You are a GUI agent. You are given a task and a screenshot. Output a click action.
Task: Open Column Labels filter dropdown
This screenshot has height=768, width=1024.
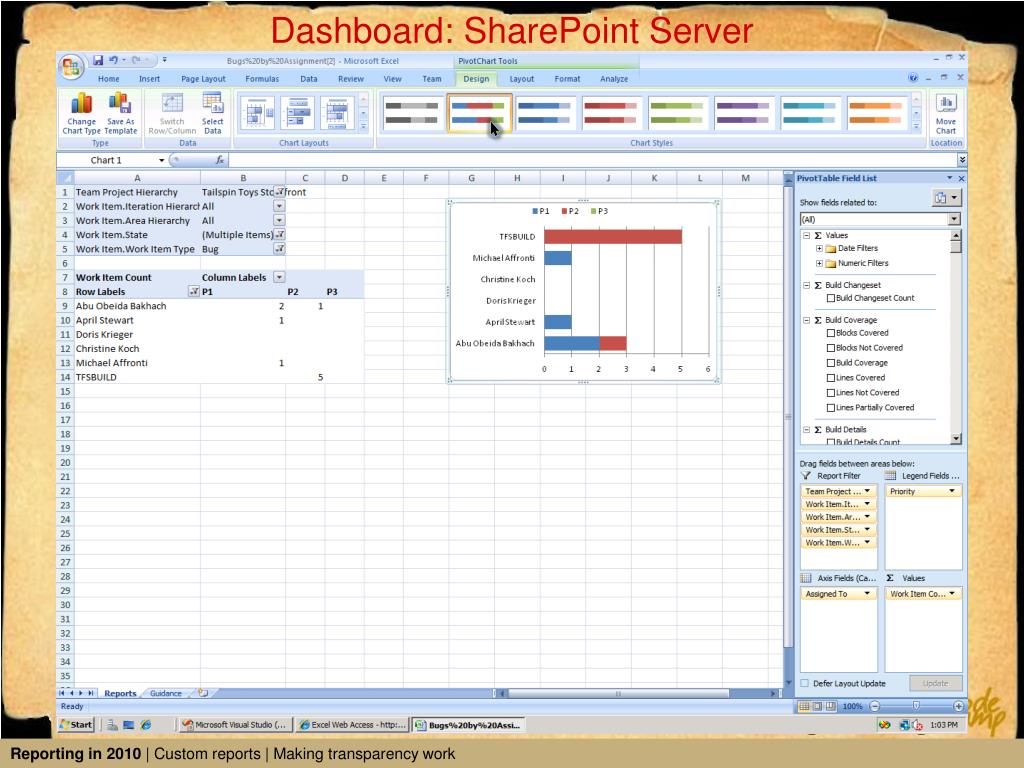(x=279, y=278)
